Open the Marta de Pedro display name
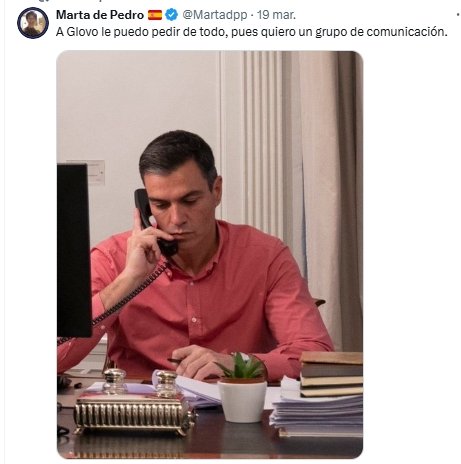This screenshot has height=464, width=461. 100,15
